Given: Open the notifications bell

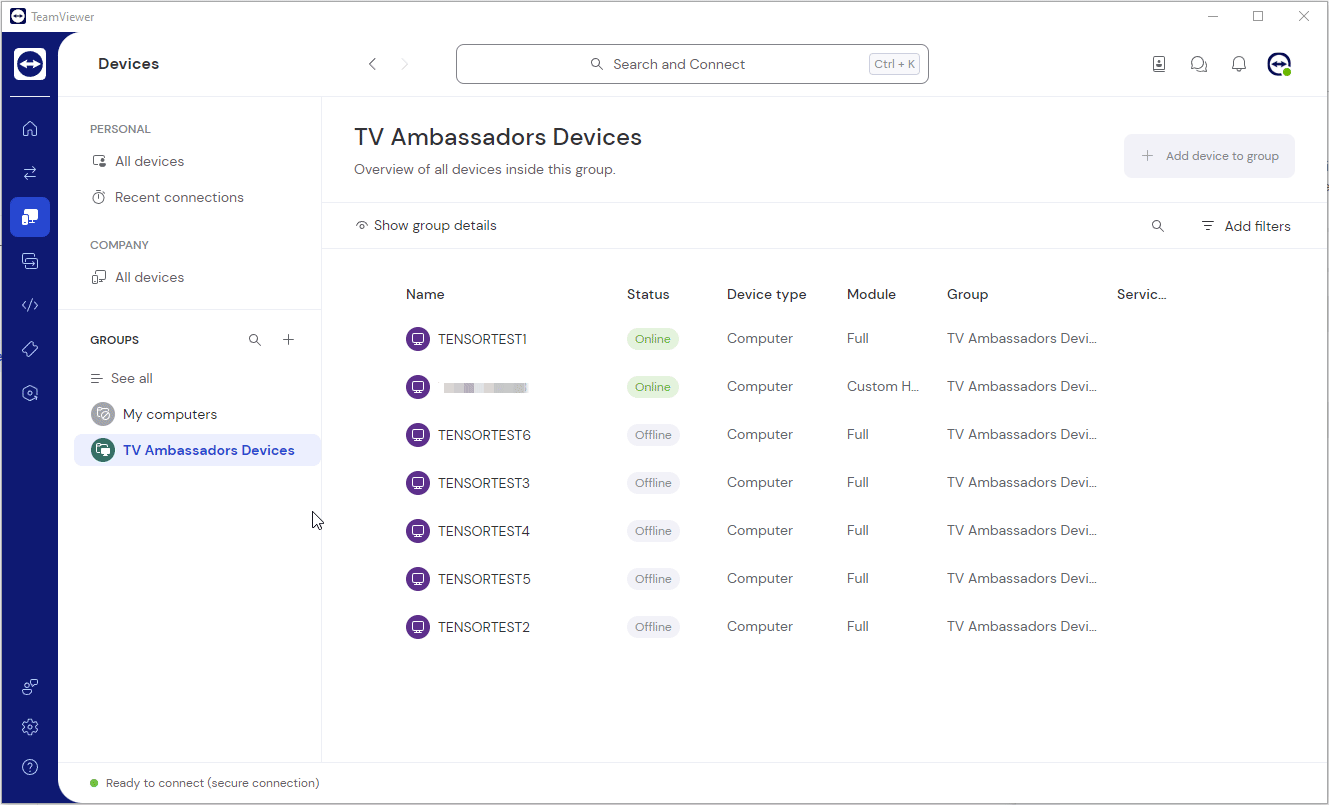Looking at the screenshot, I should click(1239, 64).
